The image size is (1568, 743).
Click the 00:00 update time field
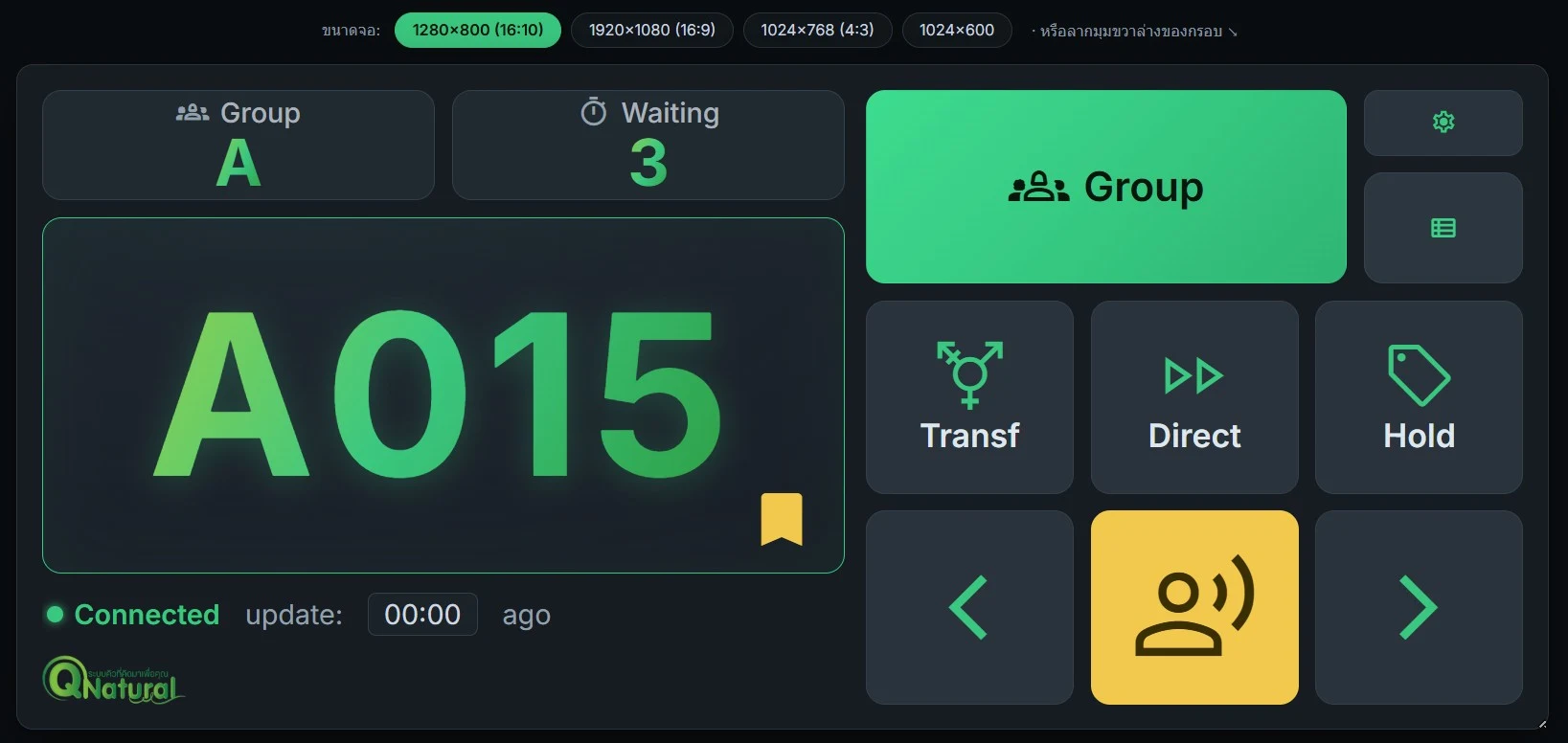422,614
